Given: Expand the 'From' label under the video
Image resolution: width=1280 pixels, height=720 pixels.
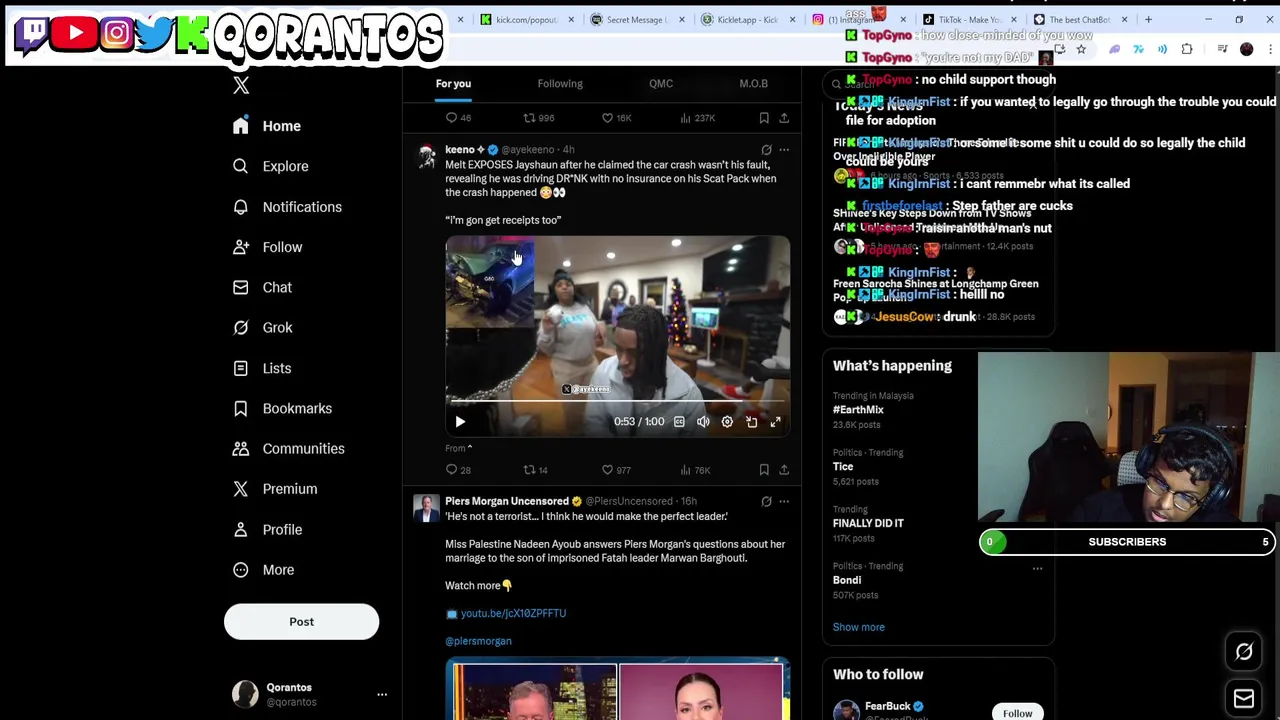Looking at the screenshot, I should click(x=459, y=448).
